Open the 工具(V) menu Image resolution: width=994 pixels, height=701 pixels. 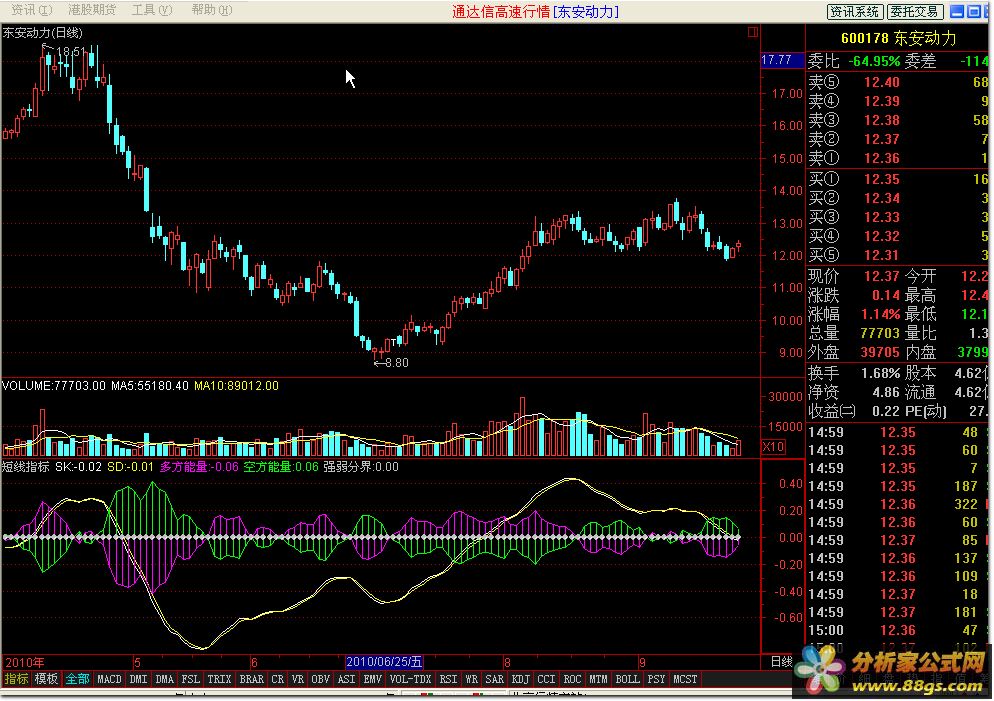click(152, 10)
